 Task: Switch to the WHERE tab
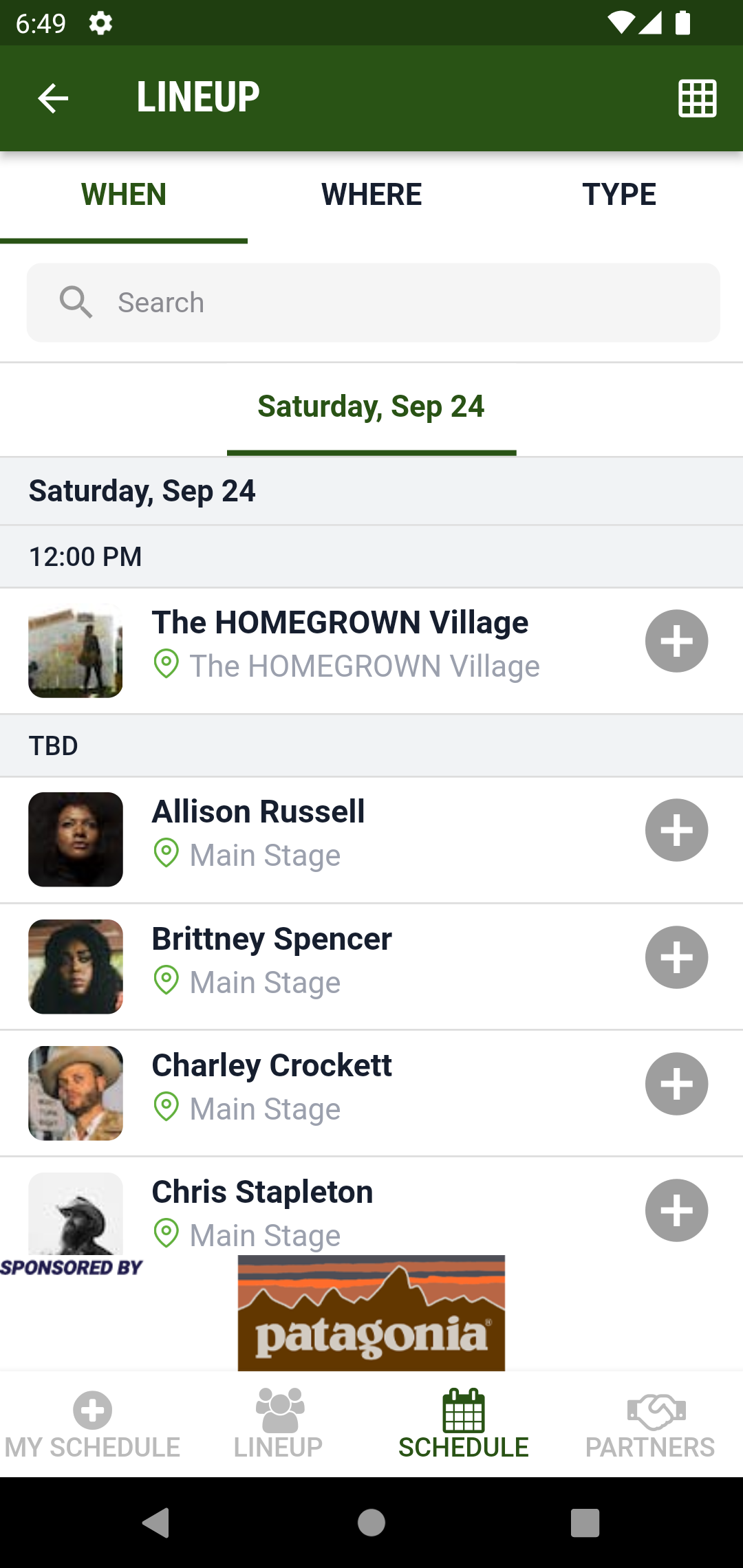coord(371,195)
